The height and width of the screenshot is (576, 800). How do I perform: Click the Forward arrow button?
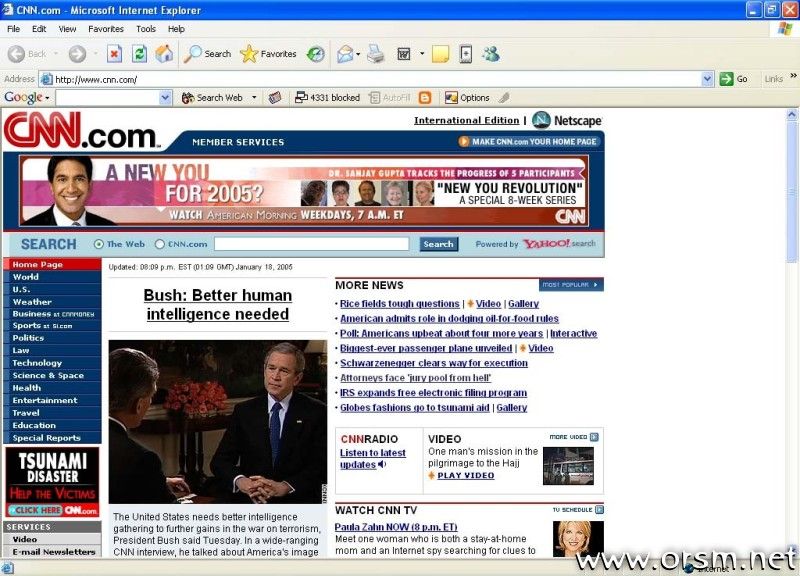pos(78,54)
